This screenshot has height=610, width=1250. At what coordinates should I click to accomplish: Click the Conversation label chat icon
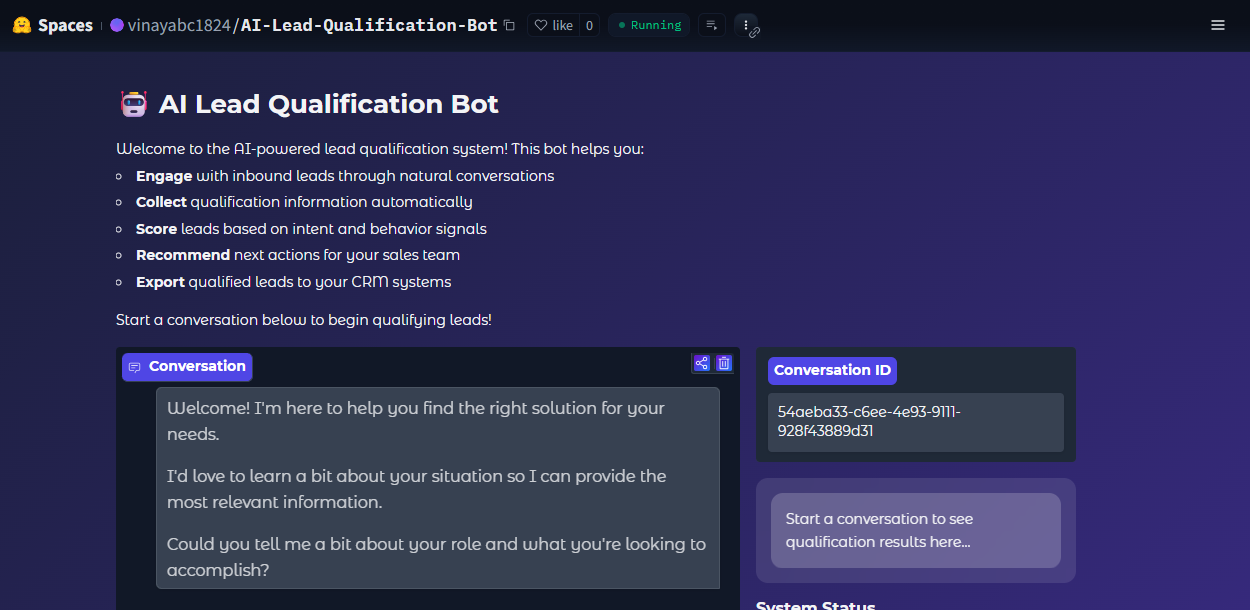[x=135, y=367]
